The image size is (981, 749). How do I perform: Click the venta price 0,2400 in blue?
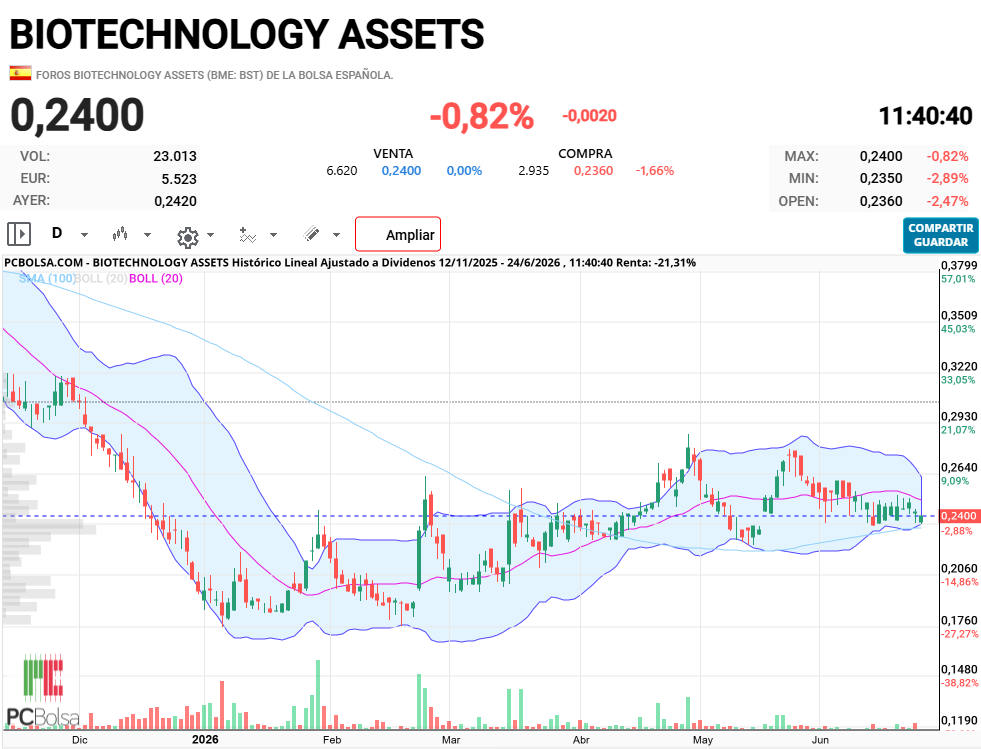[x=401, y=171]
